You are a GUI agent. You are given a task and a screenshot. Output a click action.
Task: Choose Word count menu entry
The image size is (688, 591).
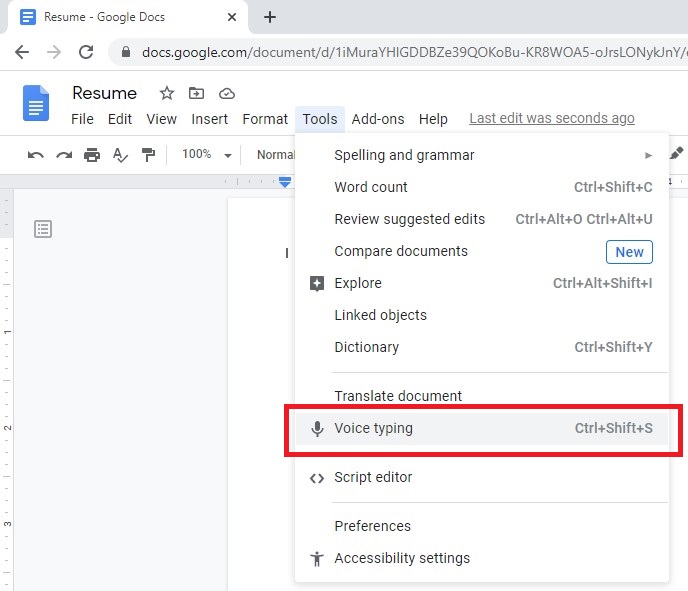pyautogui.click(x=371, y=187)
